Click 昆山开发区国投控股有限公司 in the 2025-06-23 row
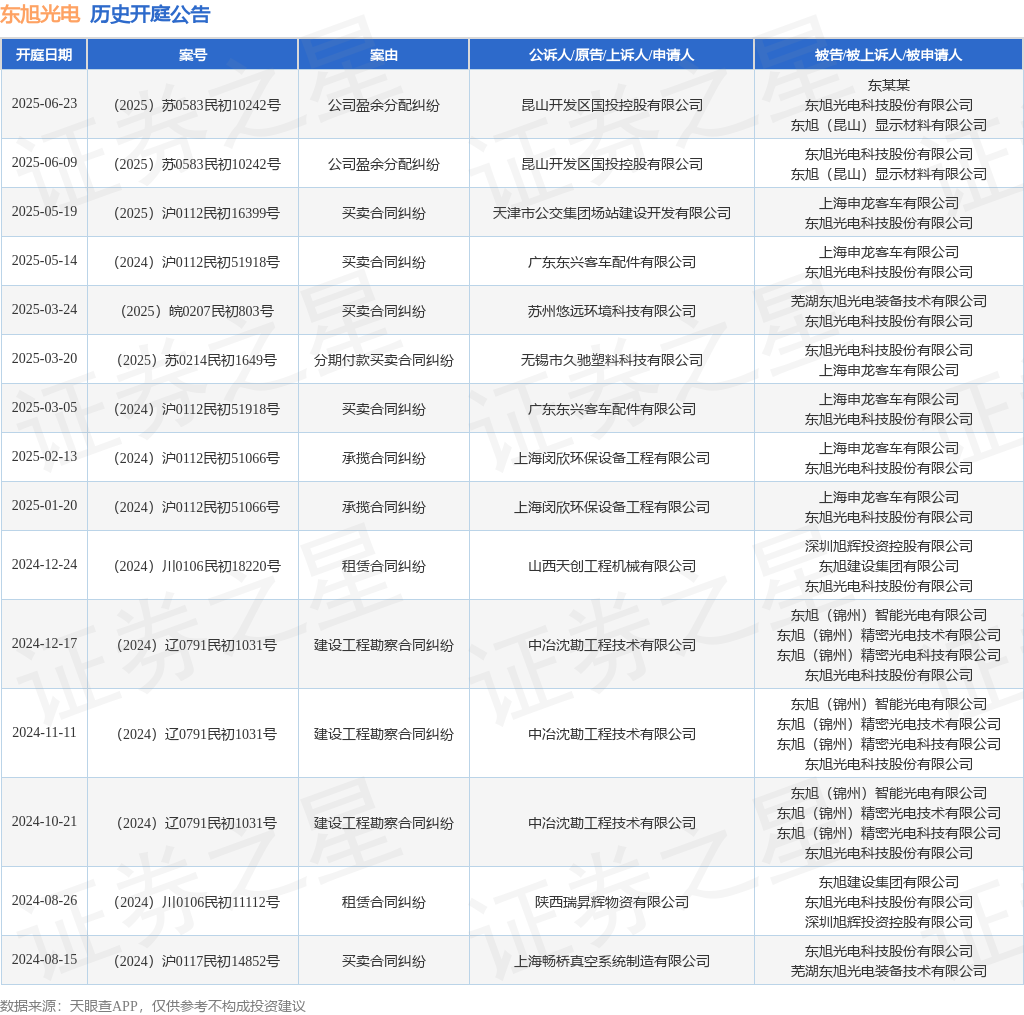This screenshot has width=1024, height=1015. pyautogui.click(x=611, y=105)
